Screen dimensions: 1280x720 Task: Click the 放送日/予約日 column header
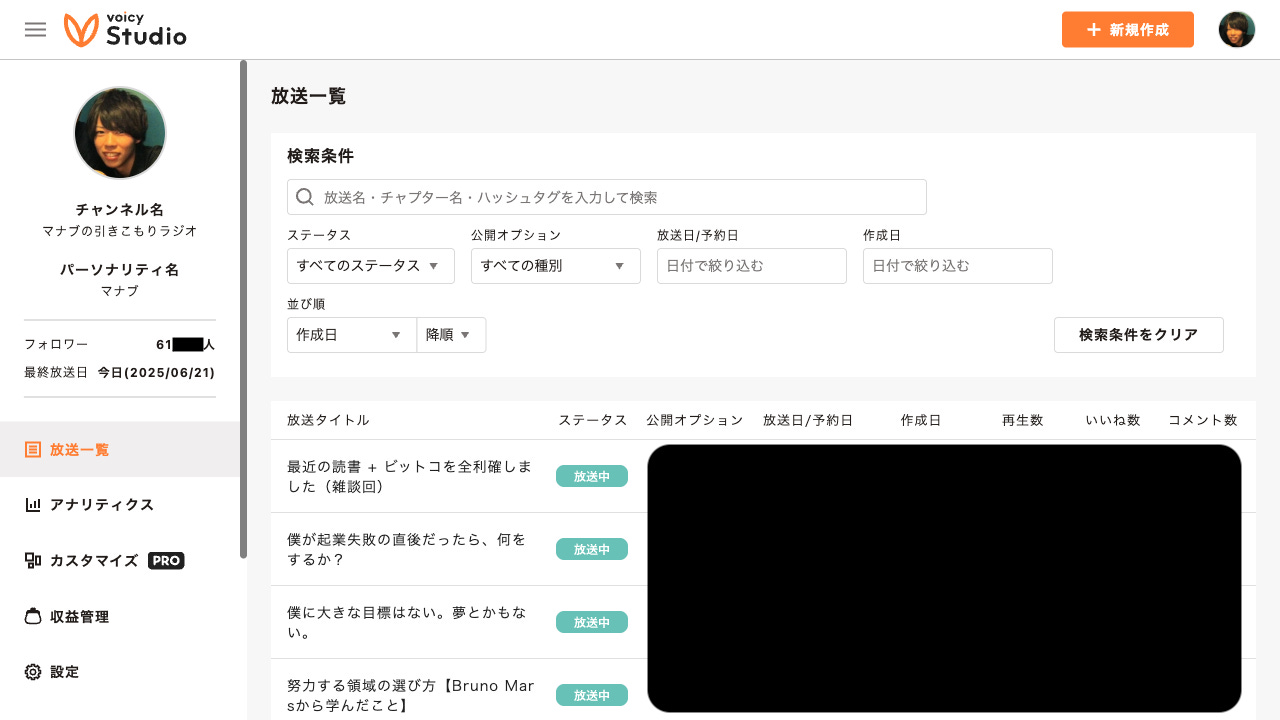click(808, 420)
